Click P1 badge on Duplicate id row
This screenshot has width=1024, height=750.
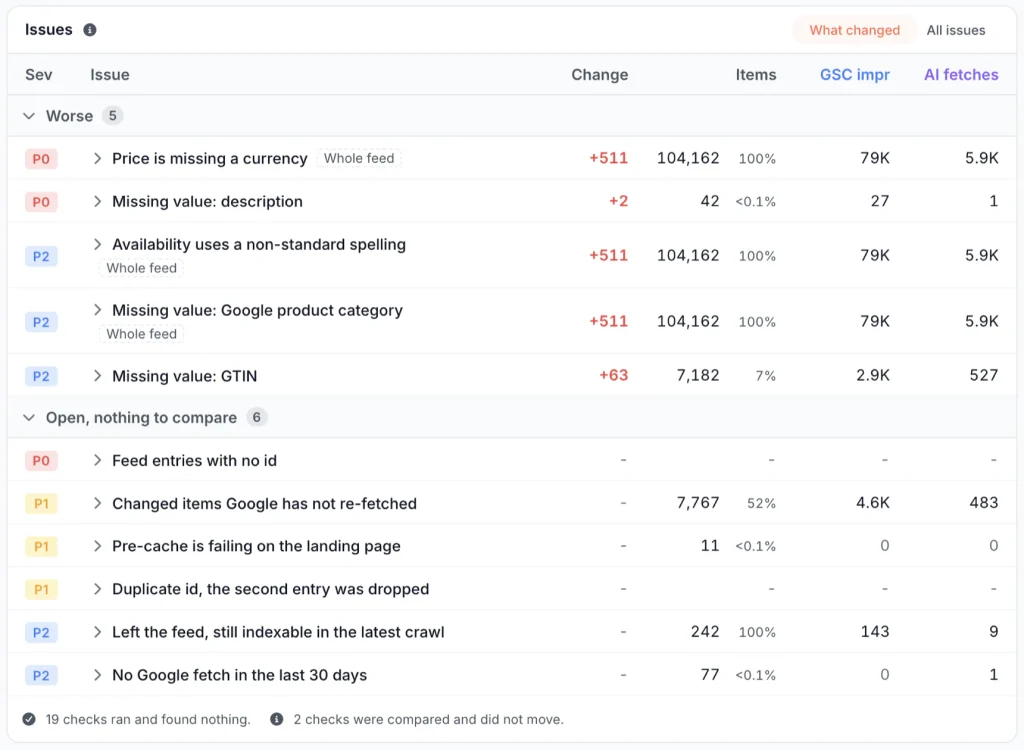pyautogui.click(x=41, y=589)
